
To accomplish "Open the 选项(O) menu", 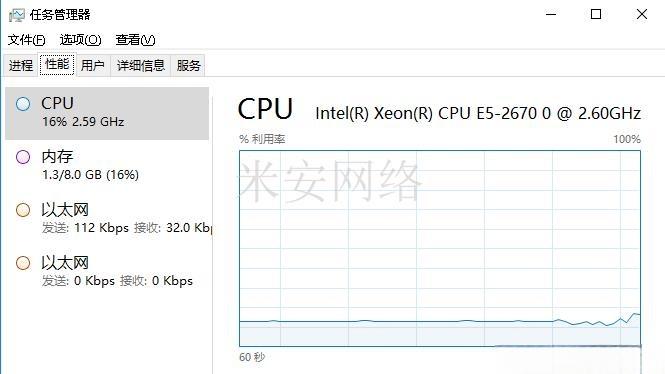I will pos(80,40).
